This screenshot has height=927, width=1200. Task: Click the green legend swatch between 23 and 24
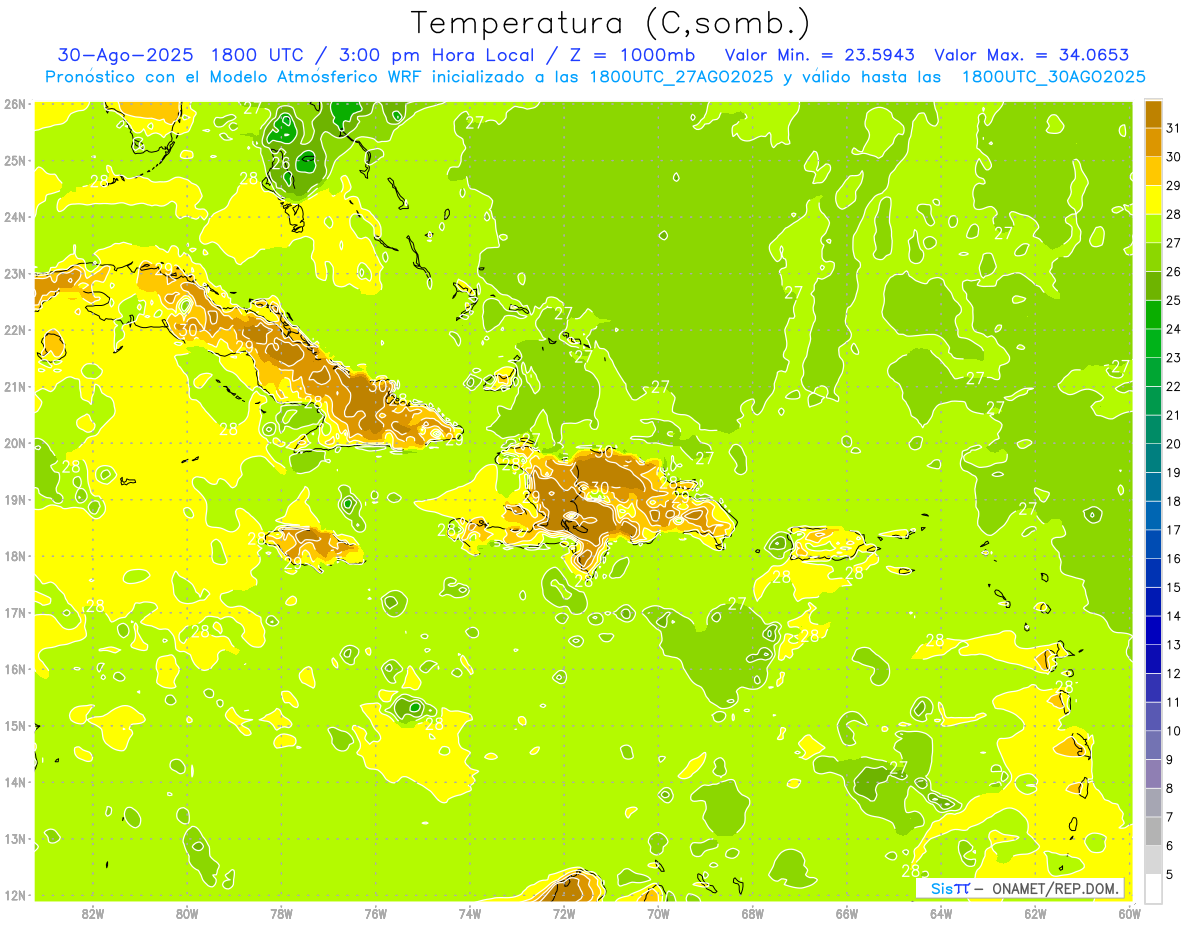[x=1153, y=343]
